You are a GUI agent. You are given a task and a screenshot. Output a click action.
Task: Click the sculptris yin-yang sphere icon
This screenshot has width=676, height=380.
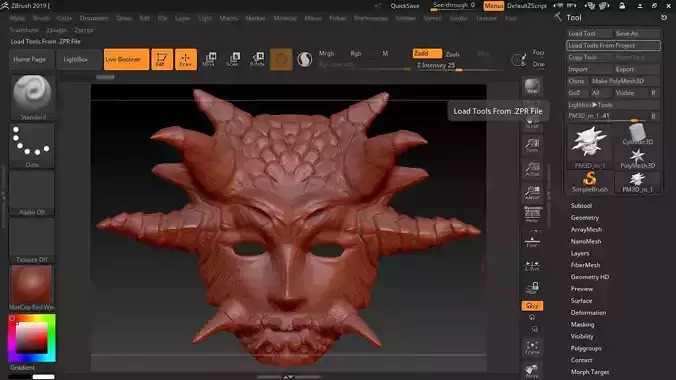click(304, 59)
